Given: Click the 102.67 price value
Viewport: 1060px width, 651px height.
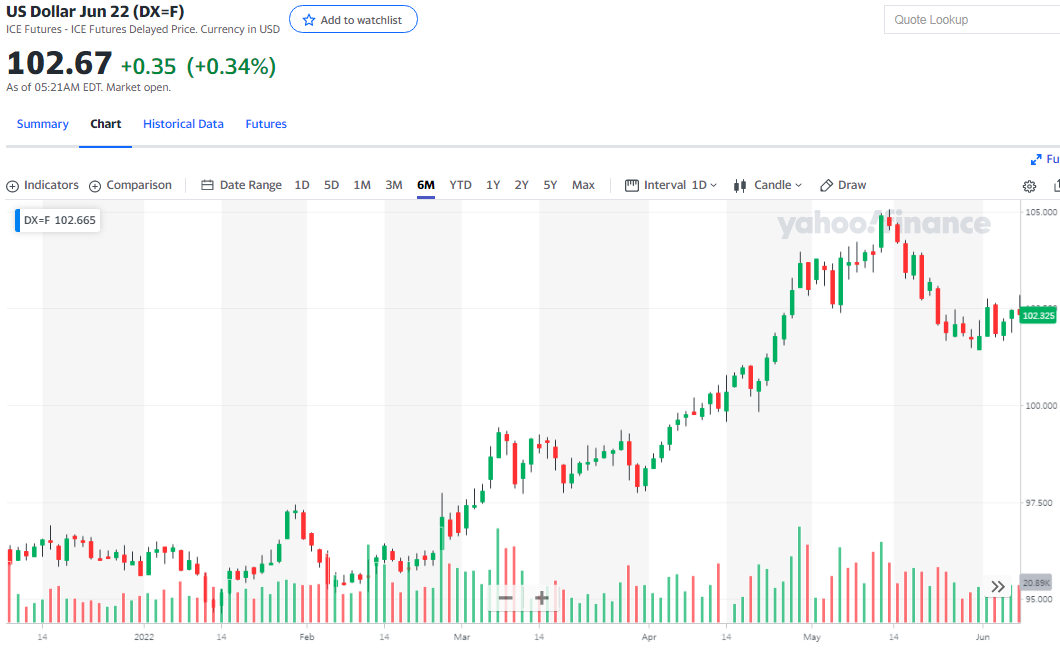Looking at the screenshot, I should [x=59, y=64].
